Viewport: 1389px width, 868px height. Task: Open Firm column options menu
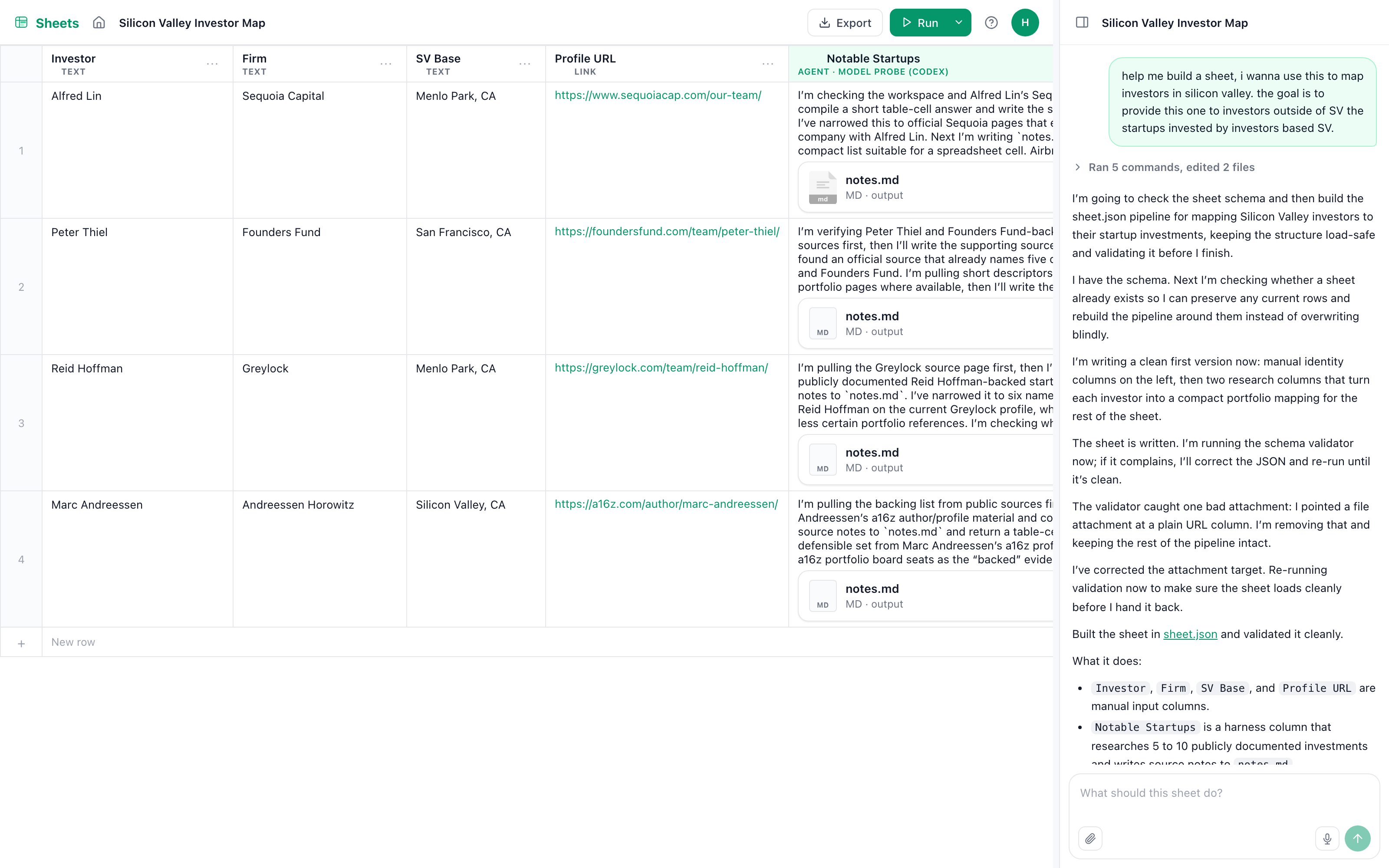coord(386,64)
